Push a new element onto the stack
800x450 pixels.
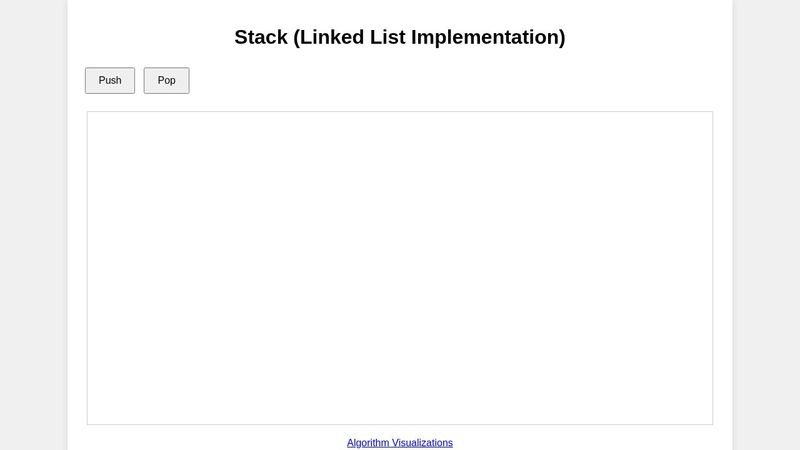tap(110, 81)
